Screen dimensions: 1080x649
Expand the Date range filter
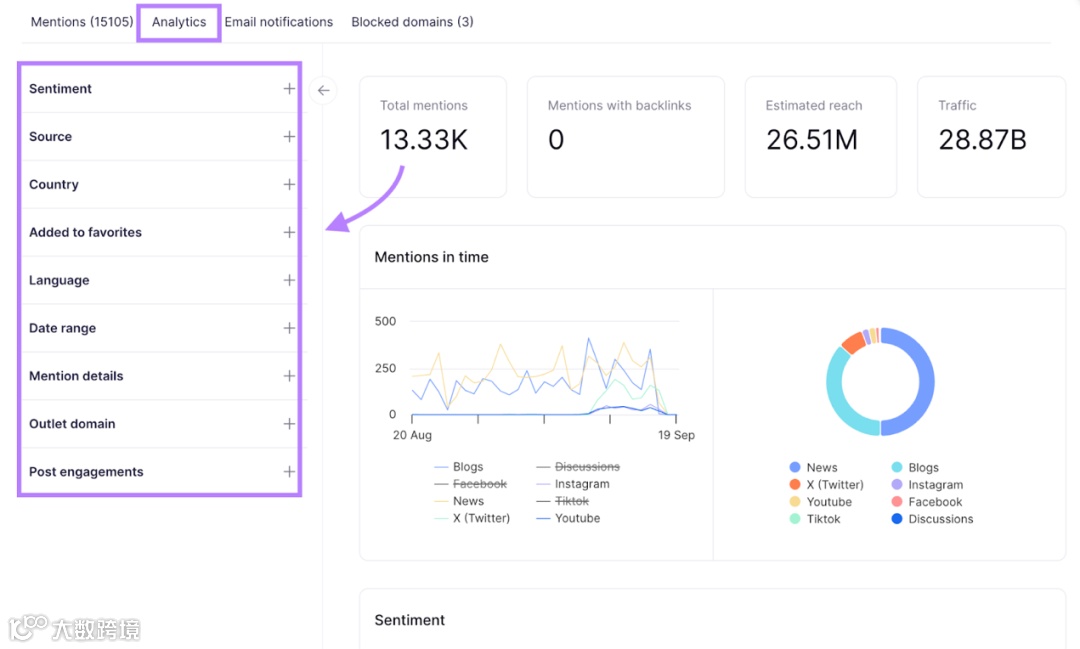pos(161,328)
